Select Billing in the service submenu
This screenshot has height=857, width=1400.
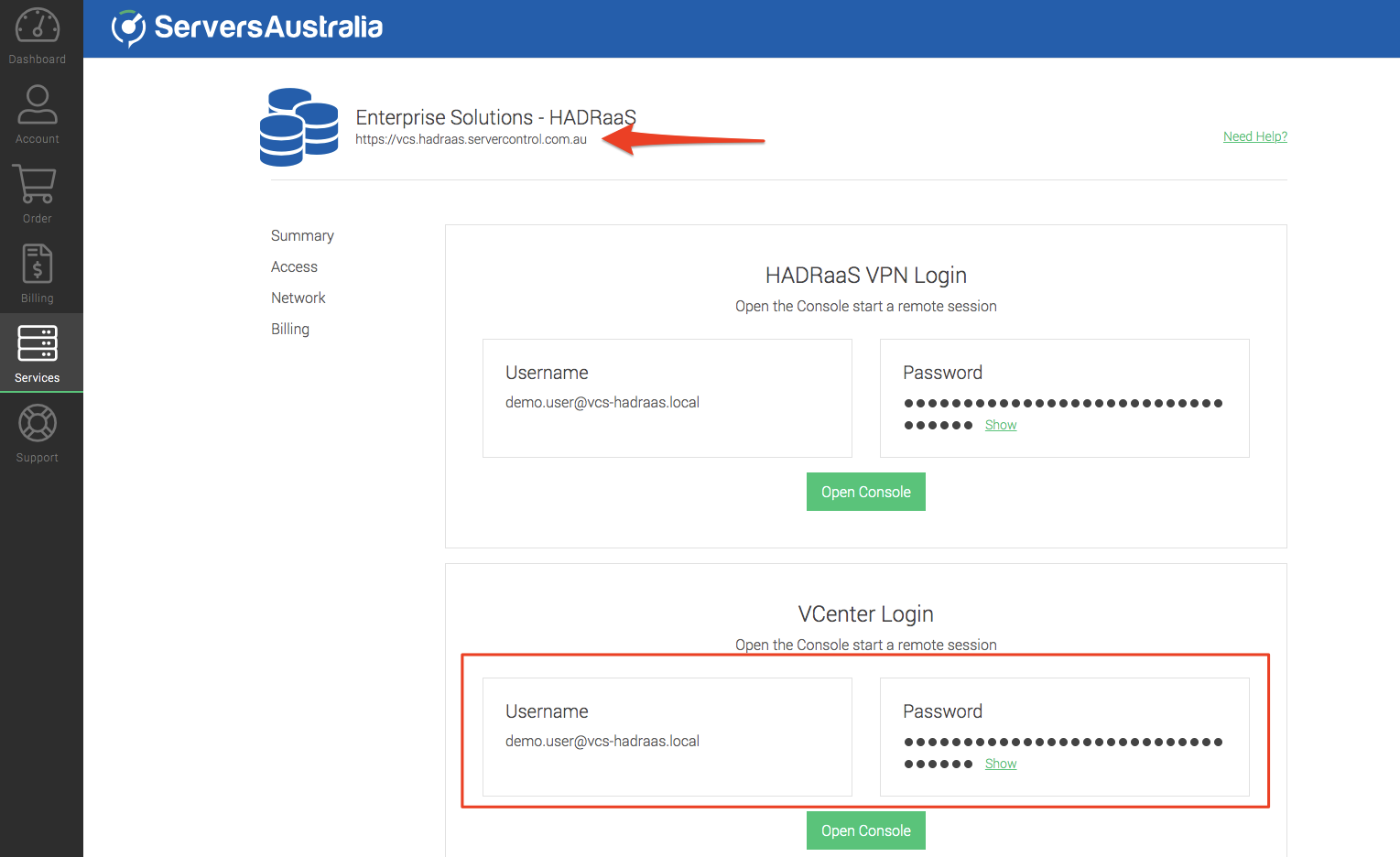coord(289,329)
